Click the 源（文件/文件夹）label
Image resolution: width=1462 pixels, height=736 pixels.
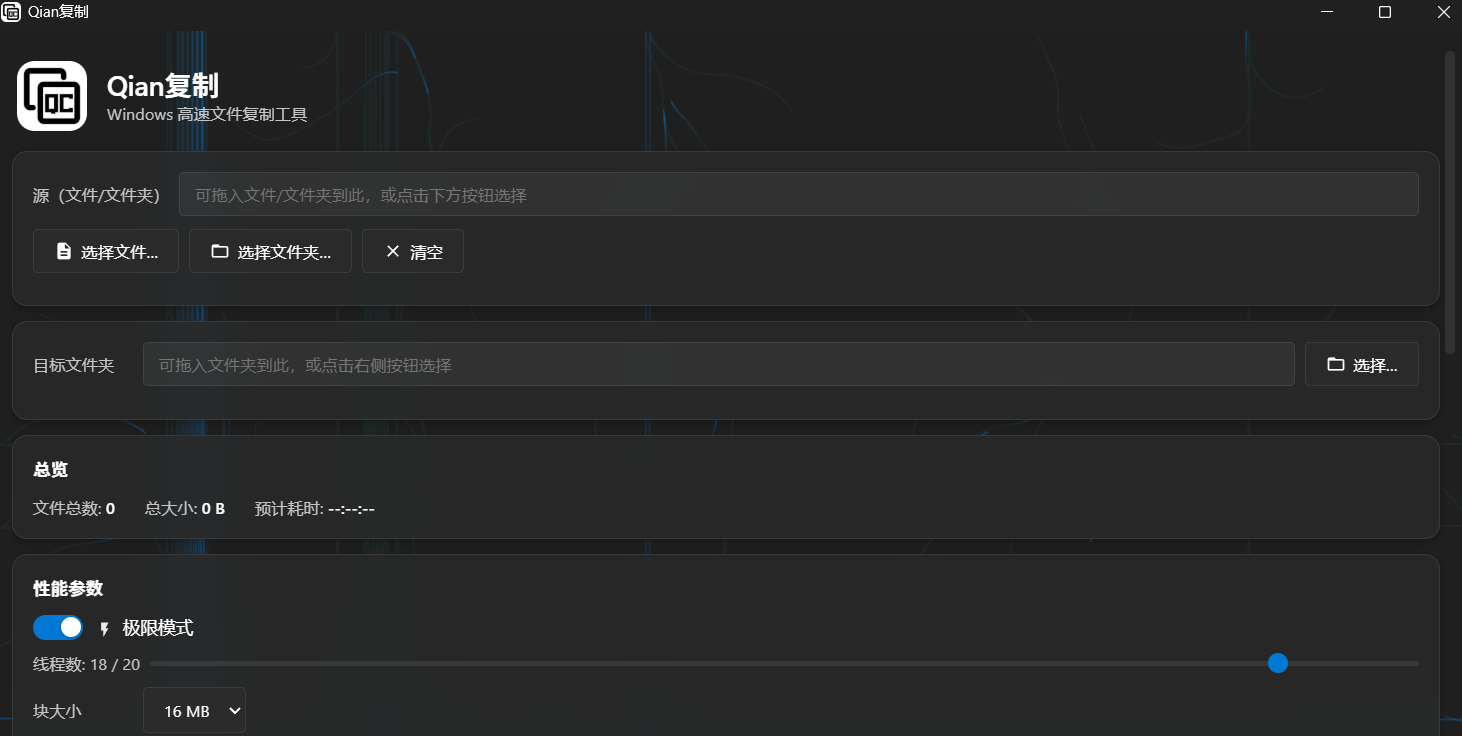pos(97,195)
